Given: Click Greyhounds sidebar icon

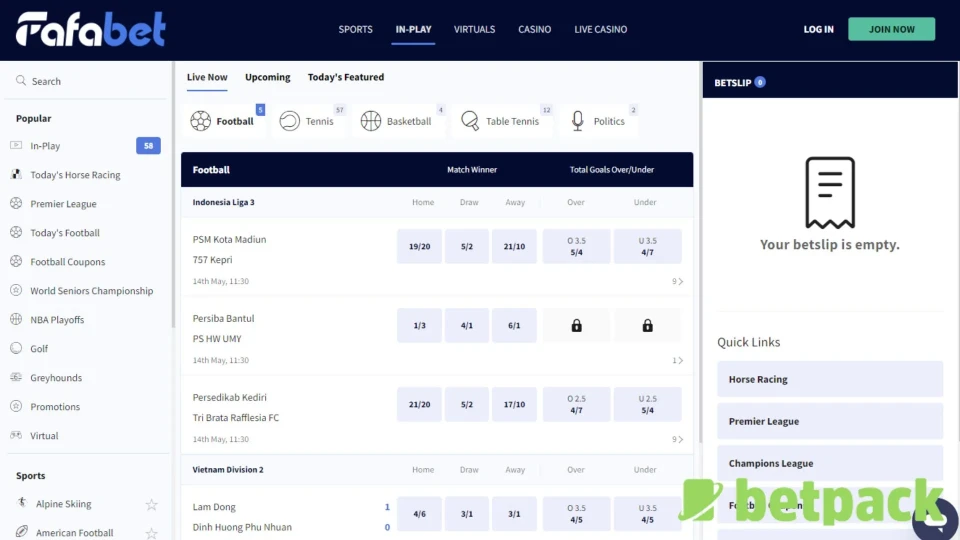Looking at the screenshot, I should tap(16, 377).
